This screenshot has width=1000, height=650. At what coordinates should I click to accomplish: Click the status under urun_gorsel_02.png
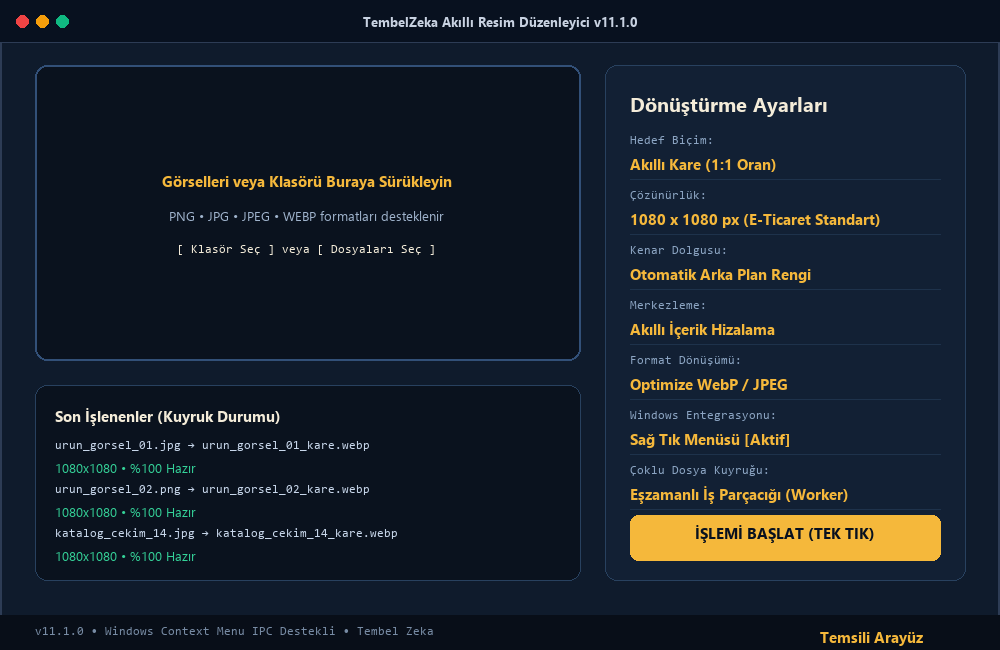[x=125, y=512]
